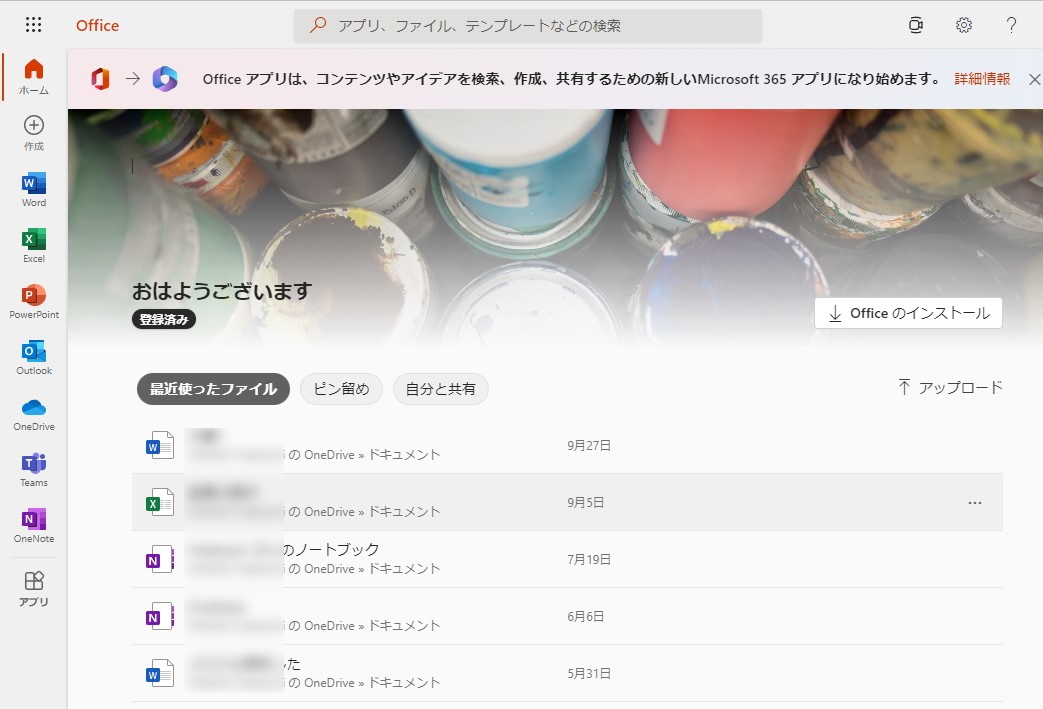Return home with the ホーム icon

click(x=33, y=70)
